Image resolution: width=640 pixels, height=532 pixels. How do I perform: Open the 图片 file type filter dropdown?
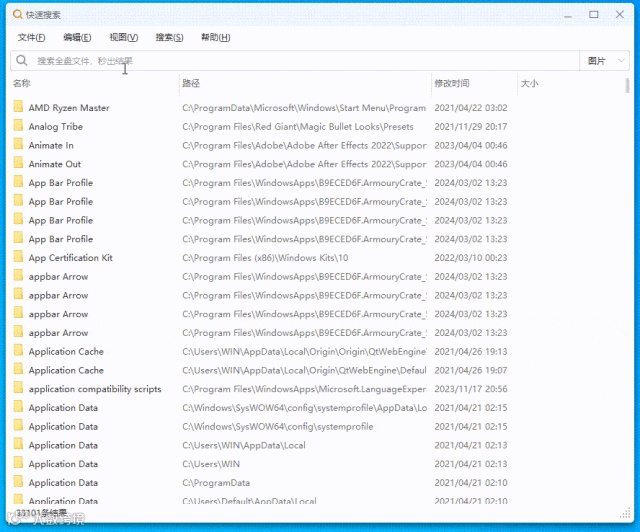pyautogui.click(x=604, y=61)
